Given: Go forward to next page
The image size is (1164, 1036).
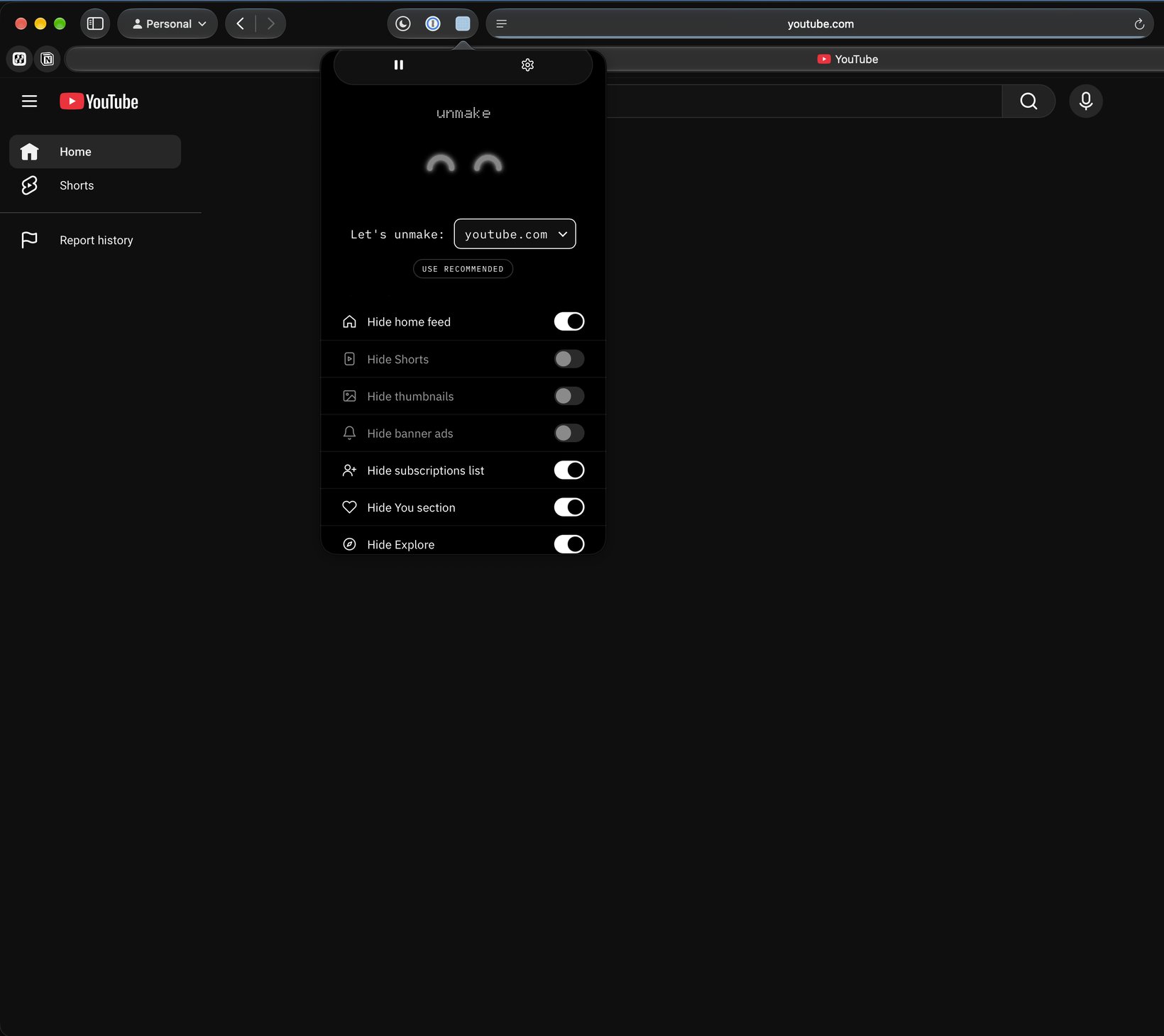Looking at the screenshot, I should (270, 23).
